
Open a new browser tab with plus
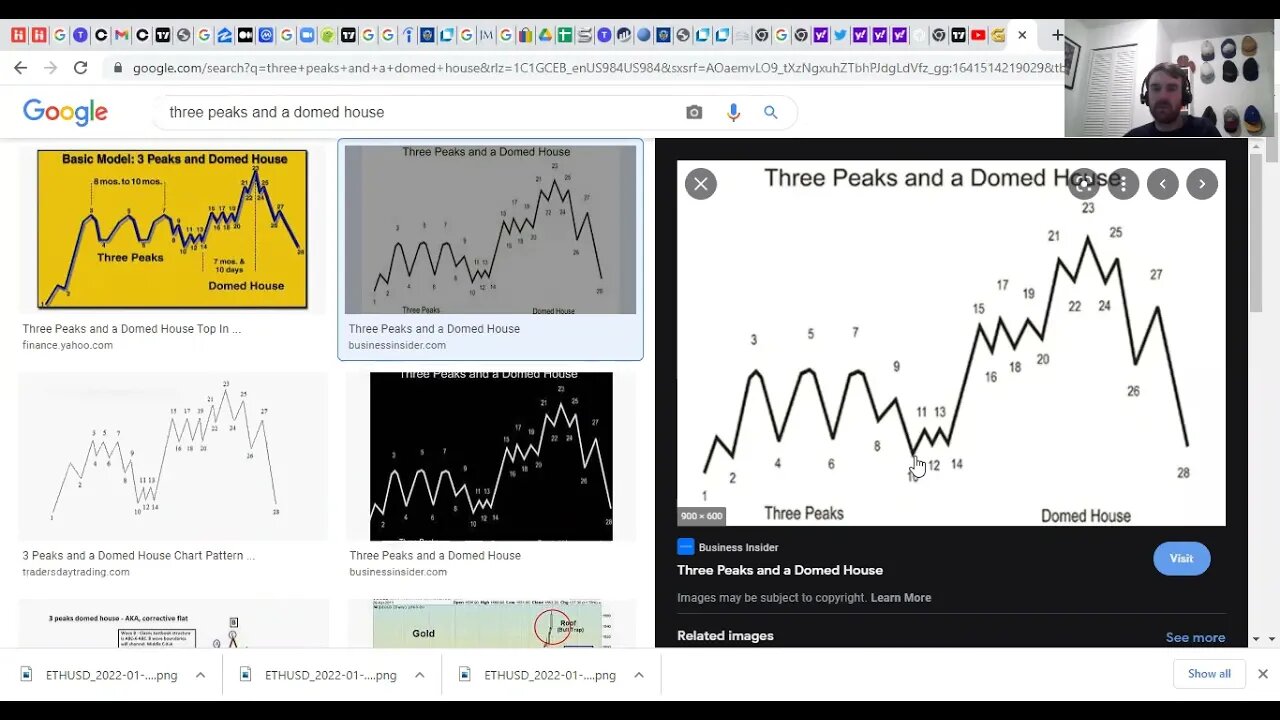point(1057,35)
